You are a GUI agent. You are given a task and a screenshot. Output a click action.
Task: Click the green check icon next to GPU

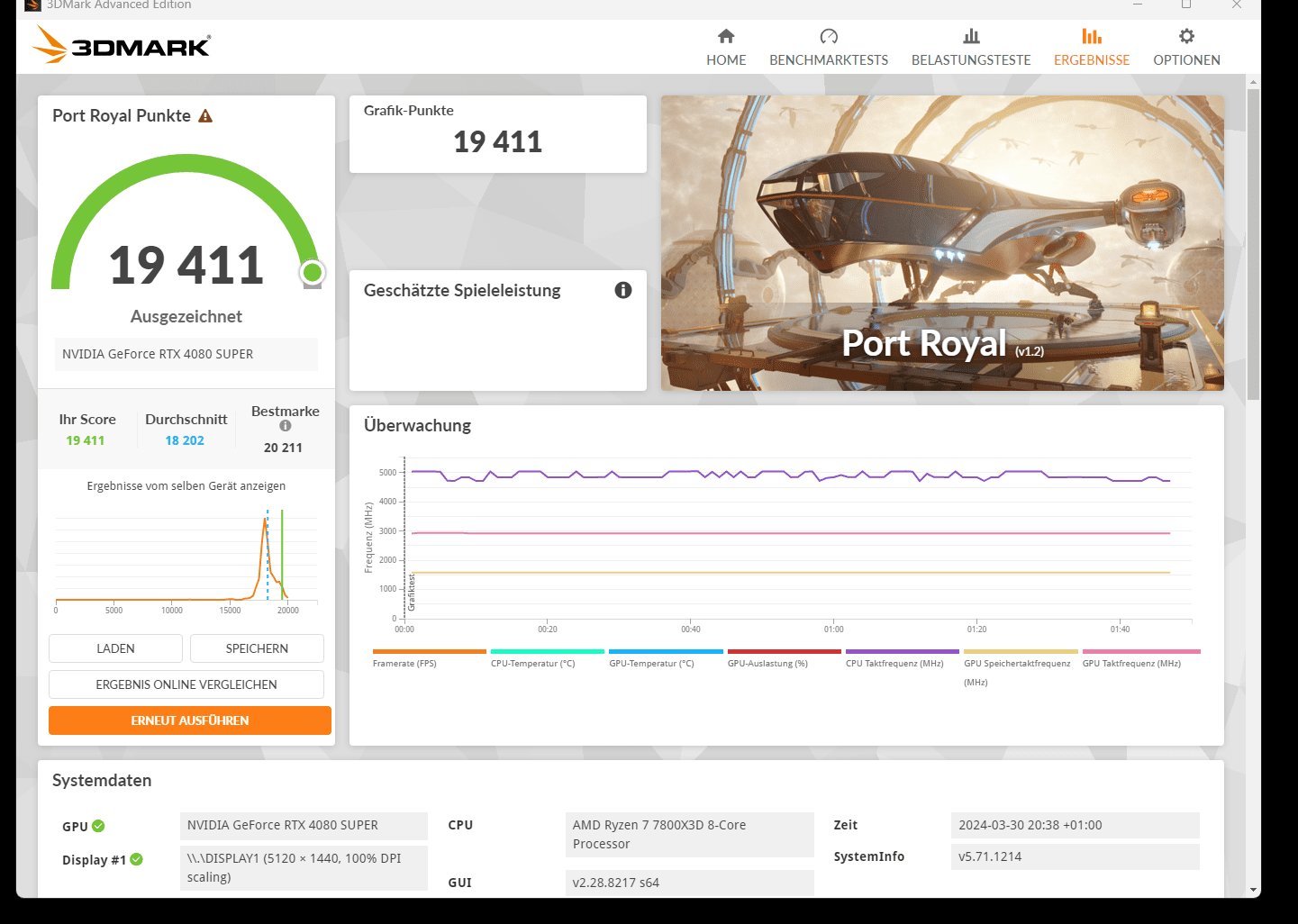[98, 826]
